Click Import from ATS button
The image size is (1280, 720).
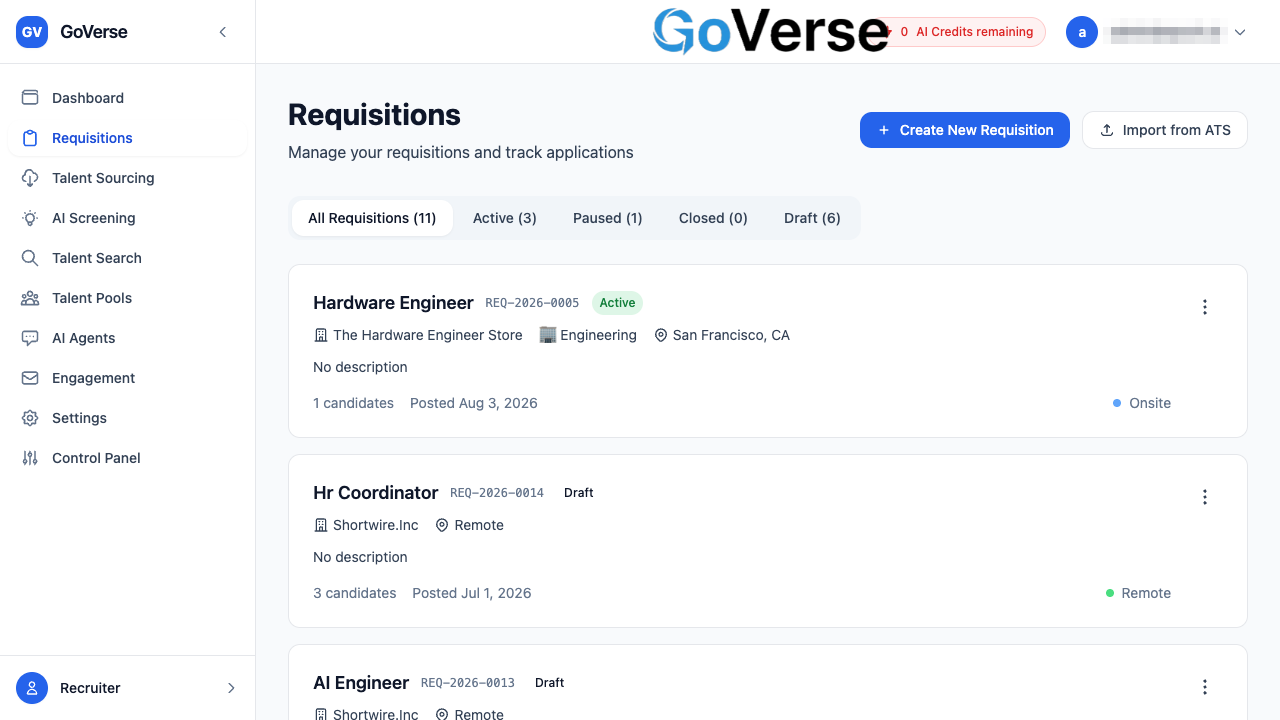click(x=1165, y=130)
